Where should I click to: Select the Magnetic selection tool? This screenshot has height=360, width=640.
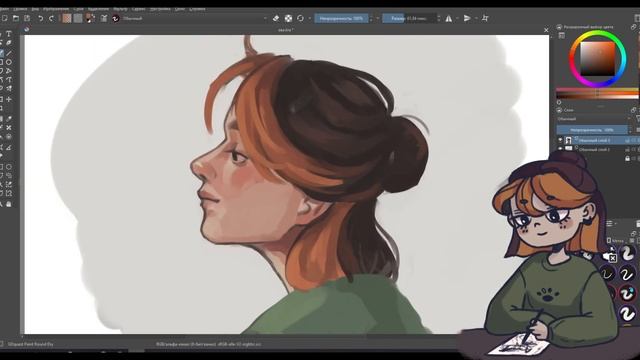coord(9,193)
